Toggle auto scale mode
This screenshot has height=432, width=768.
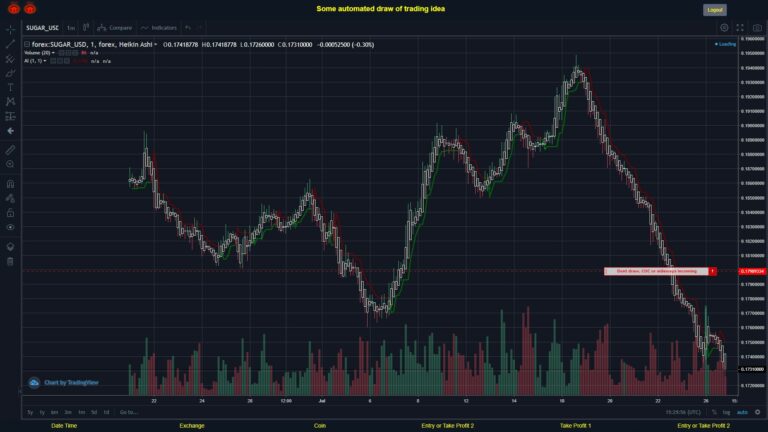point(743,412)
